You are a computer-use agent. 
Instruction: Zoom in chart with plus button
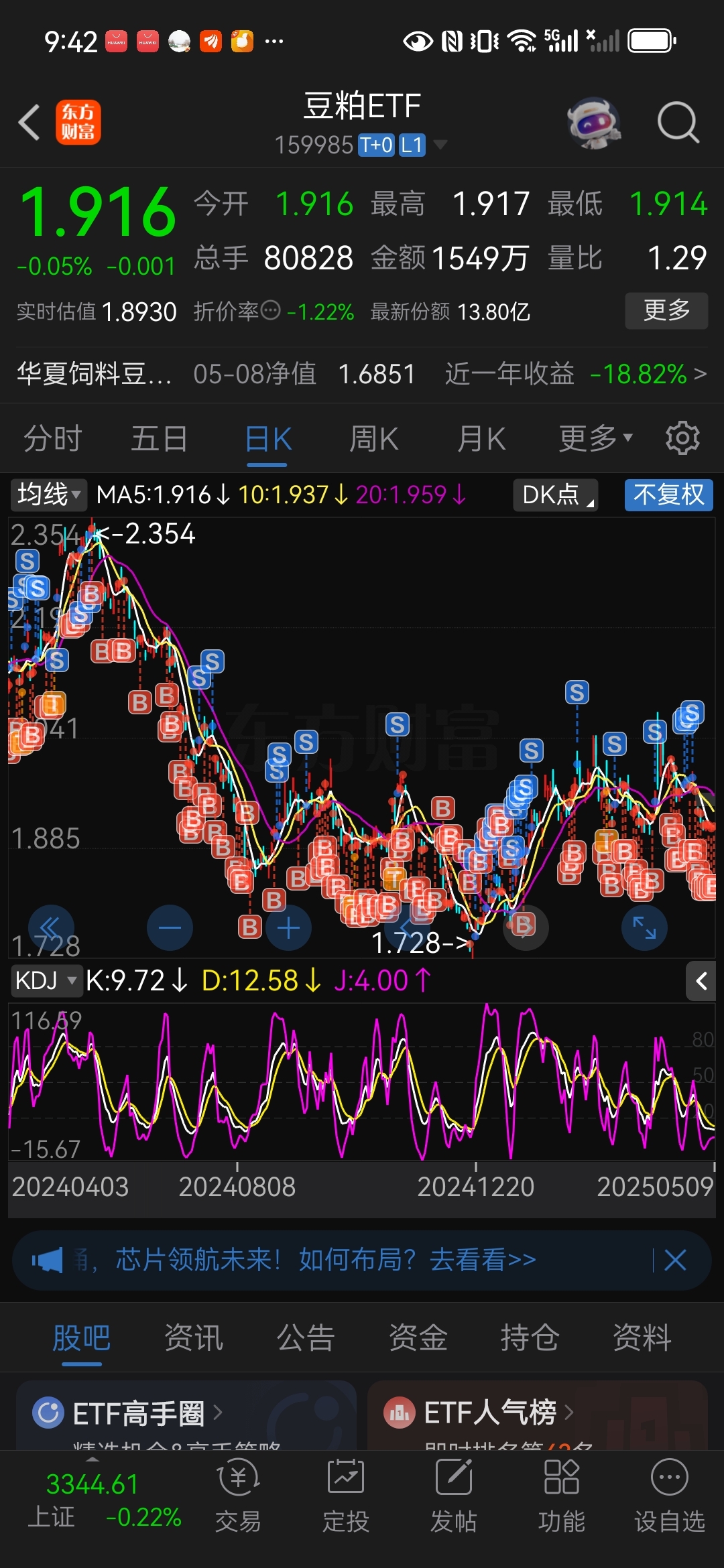pyautogui.click(x=288, y=928)
